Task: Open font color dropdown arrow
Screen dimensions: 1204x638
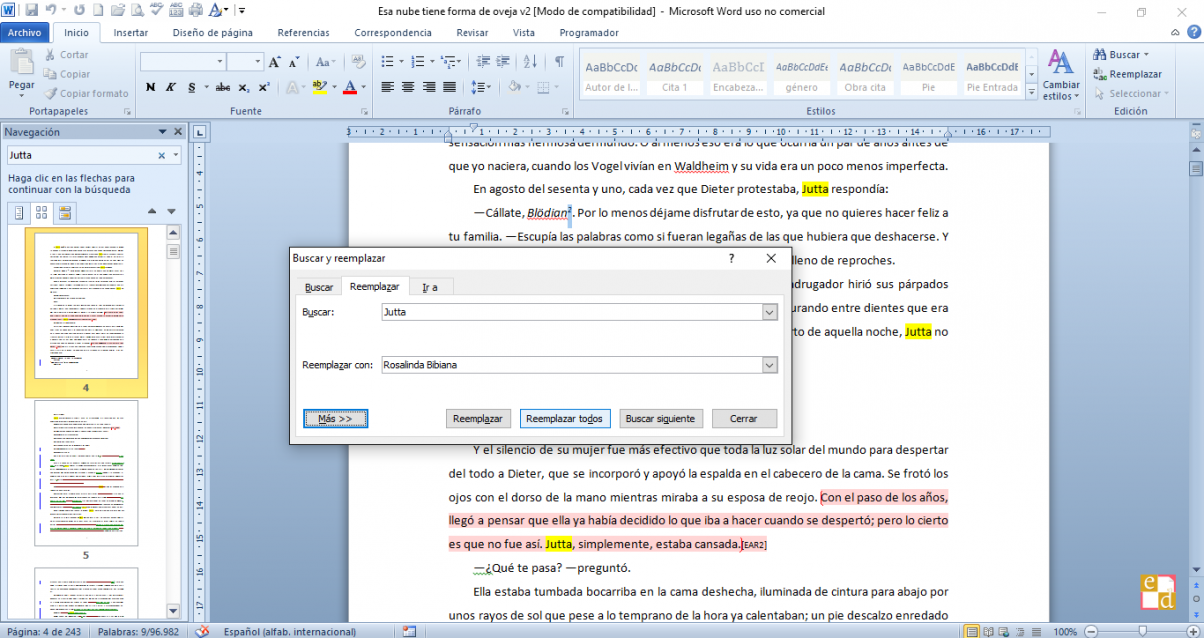Action: pos(363,87)
